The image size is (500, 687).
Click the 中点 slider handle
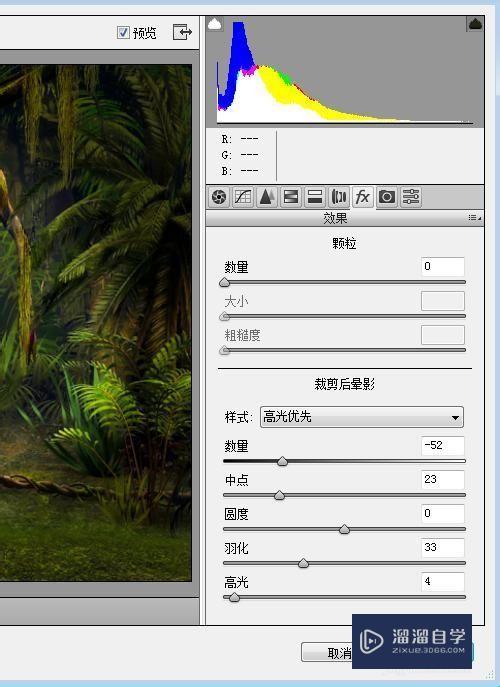point(280,496)
